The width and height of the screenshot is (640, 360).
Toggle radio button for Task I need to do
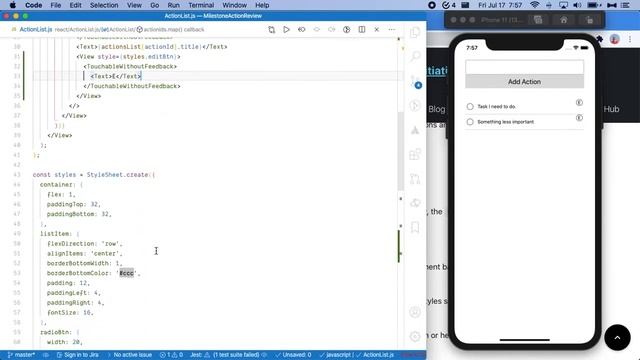point(470,107)
